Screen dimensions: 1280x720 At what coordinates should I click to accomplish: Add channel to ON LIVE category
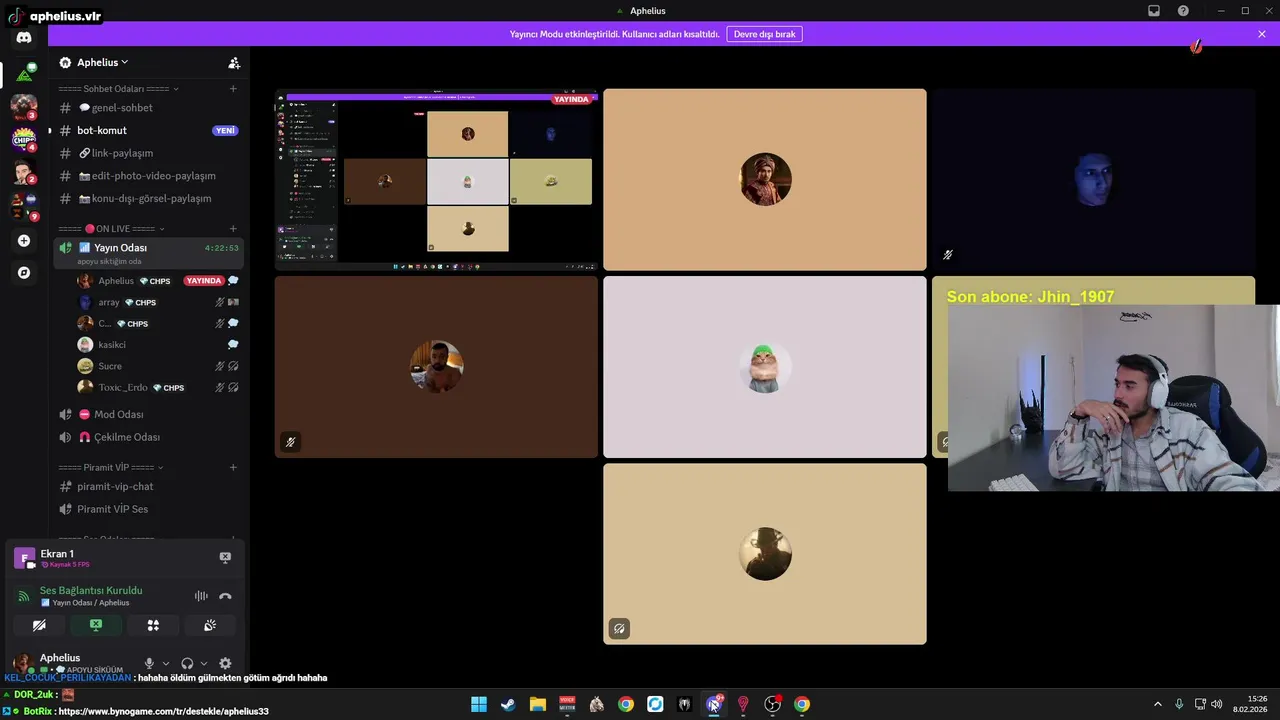[233, 229]
